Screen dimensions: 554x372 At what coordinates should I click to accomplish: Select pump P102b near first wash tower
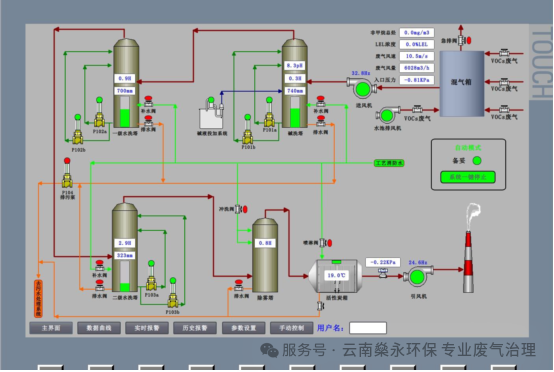pyautogui.click(x=78, y=129)
